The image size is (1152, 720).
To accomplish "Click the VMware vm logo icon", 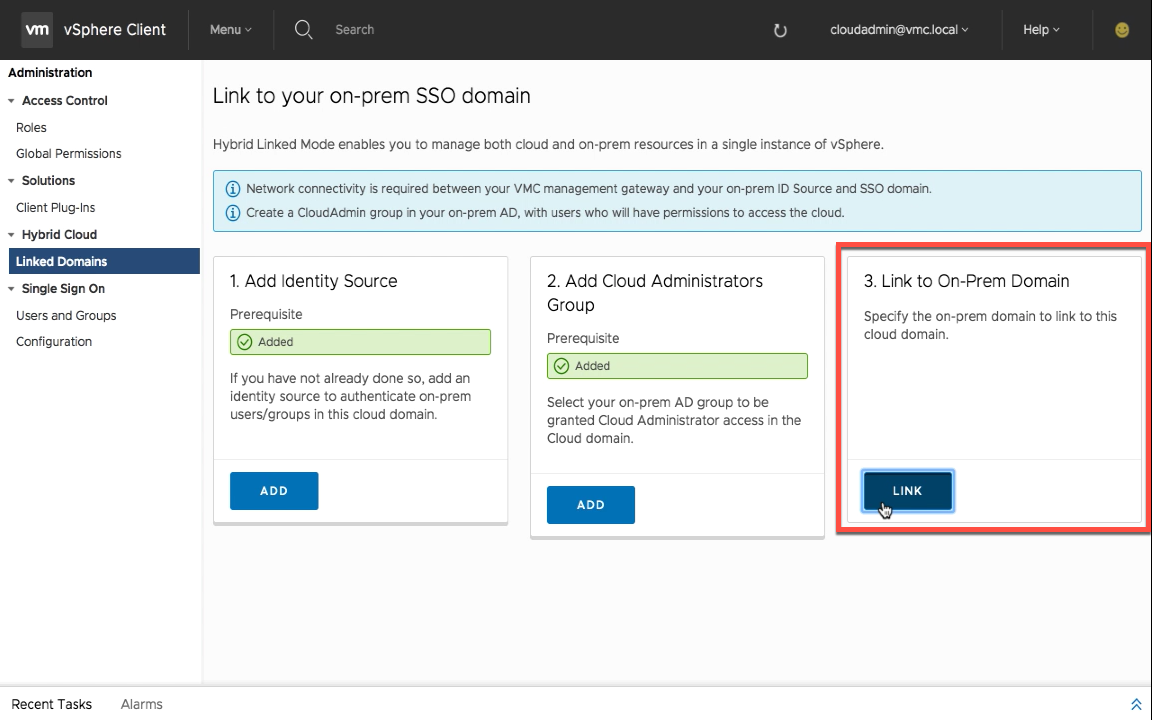I will click(x=37, y=30).
